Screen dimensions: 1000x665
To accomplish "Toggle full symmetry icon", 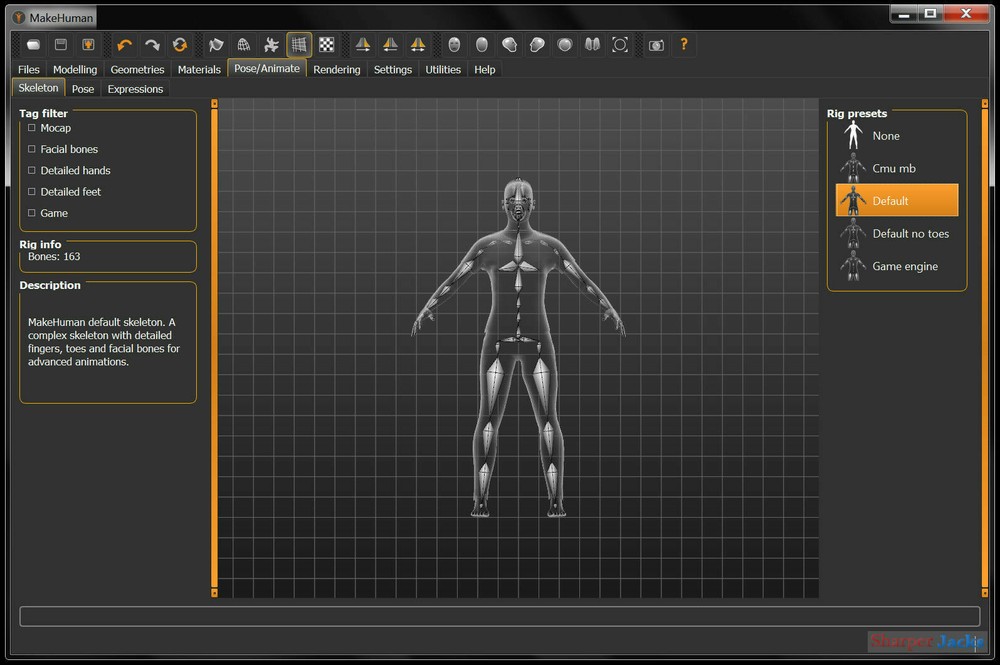I will click(x=418, y=45).
